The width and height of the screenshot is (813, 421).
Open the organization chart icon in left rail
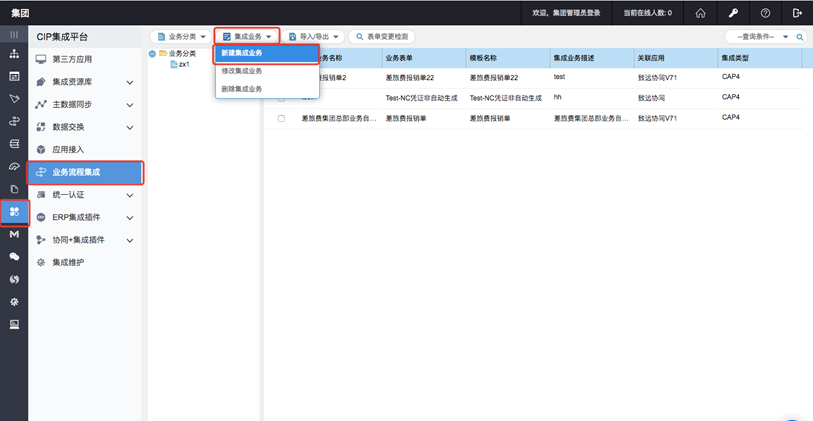pos(15,53)
